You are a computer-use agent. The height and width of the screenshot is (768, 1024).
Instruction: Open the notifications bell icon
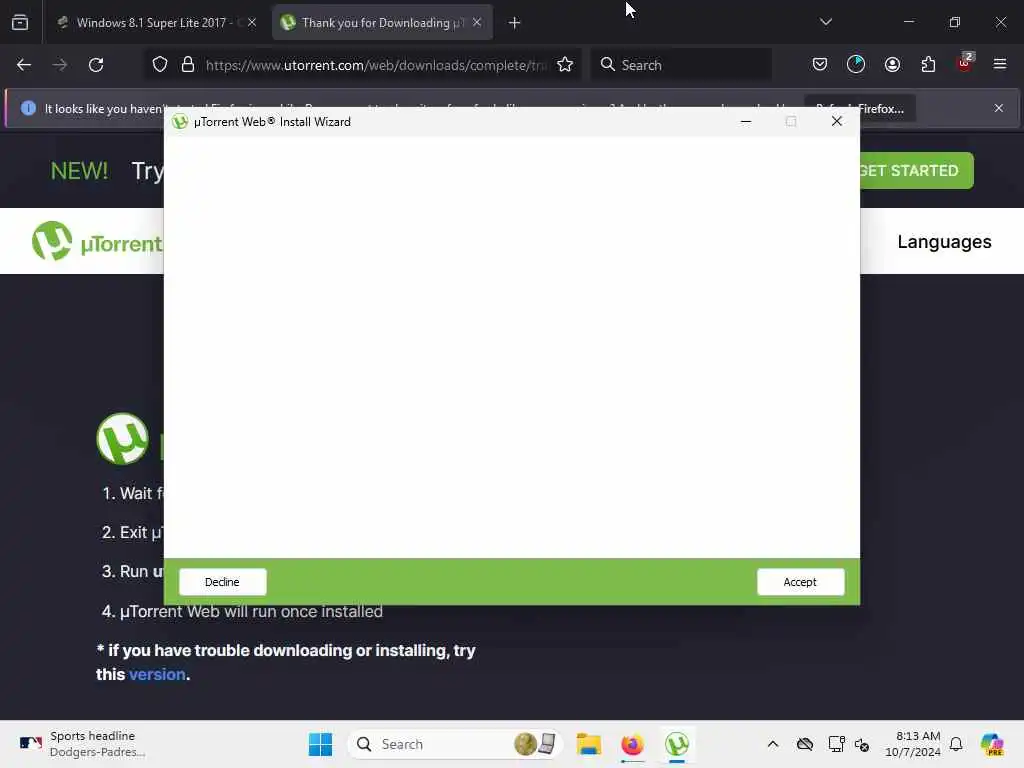956,744
